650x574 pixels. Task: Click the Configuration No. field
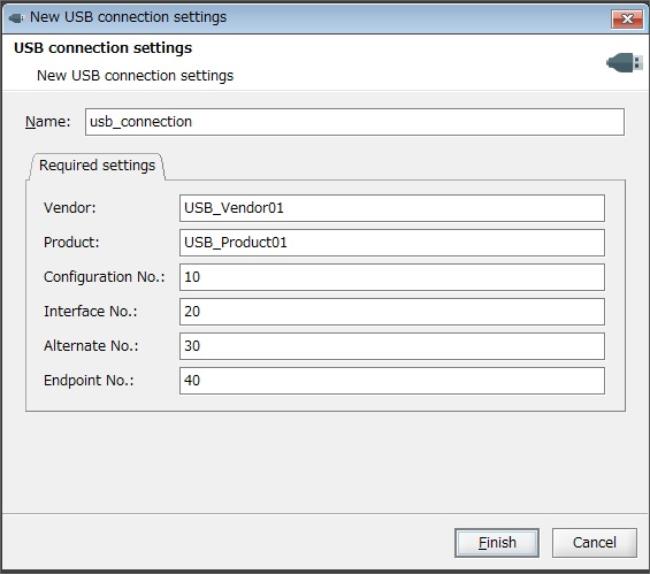pos(392,277)
